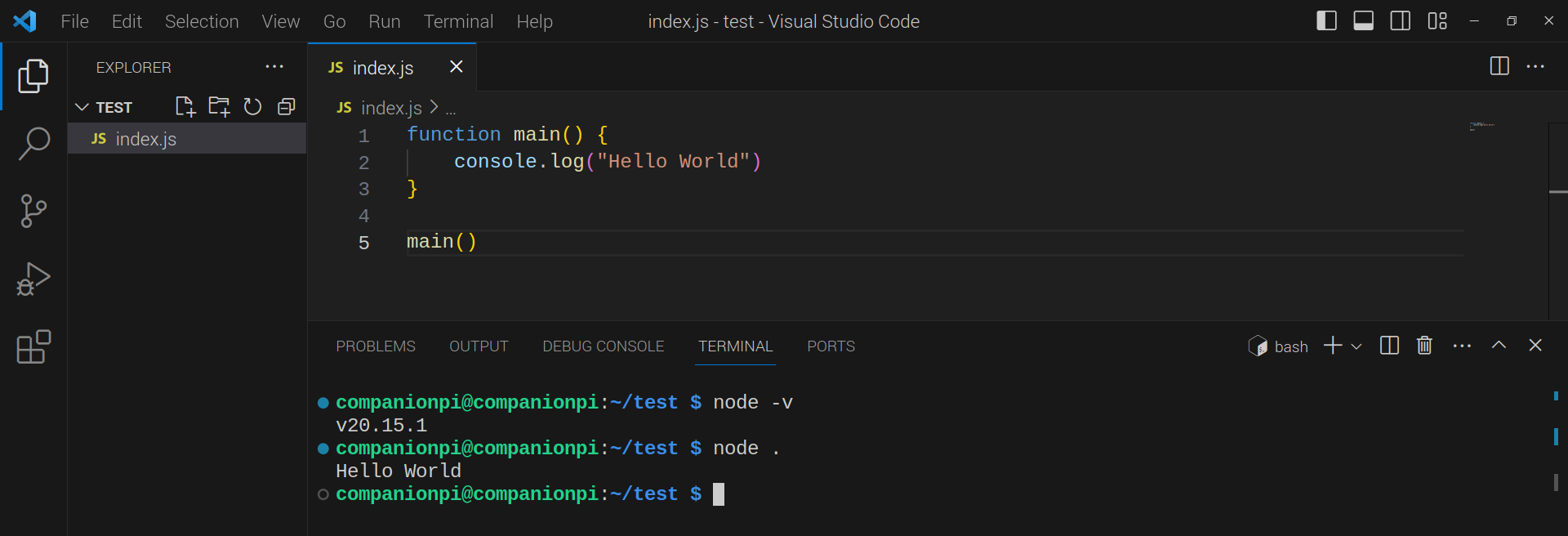Open the Selection menu
The width and height of the screenshot is (1568, 536).
pyautogui.click(x=202, y=21)
